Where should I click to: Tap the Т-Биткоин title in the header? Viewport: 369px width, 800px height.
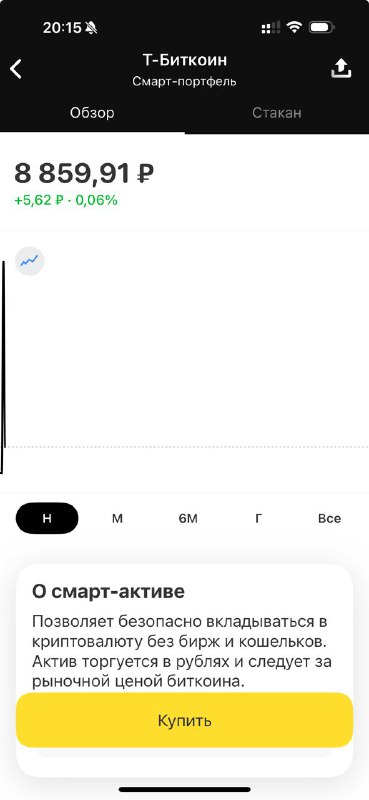(184, 60)
